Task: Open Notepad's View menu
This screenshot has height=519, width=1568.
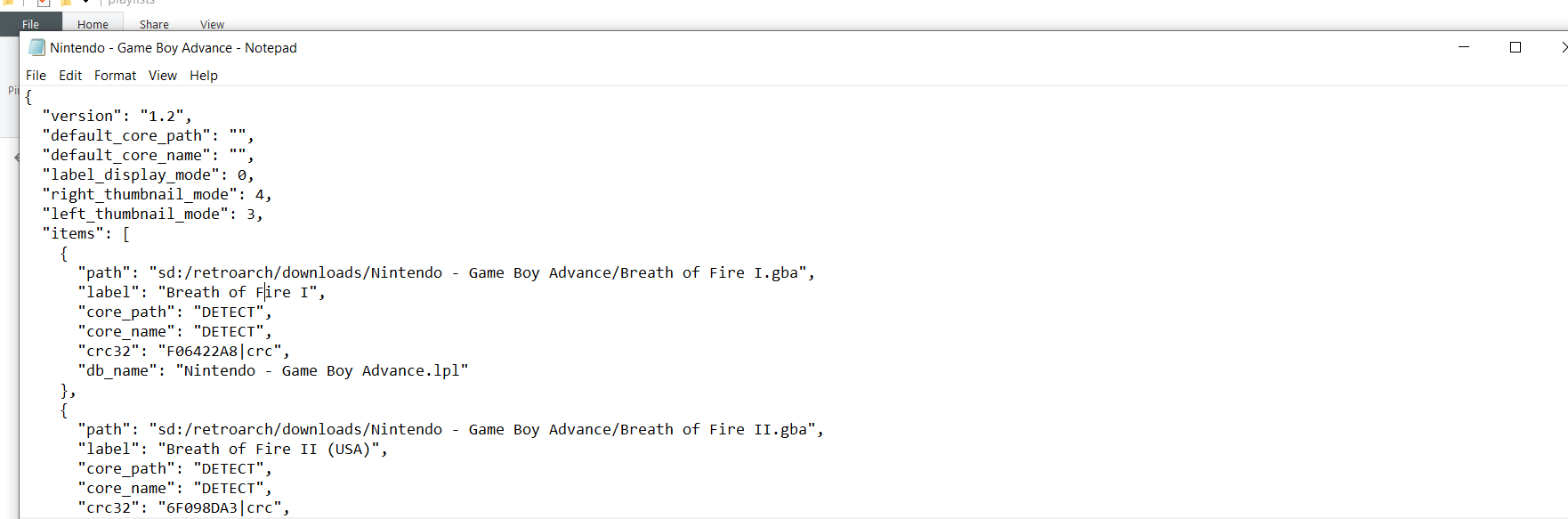Action: [x=162, y=76]
